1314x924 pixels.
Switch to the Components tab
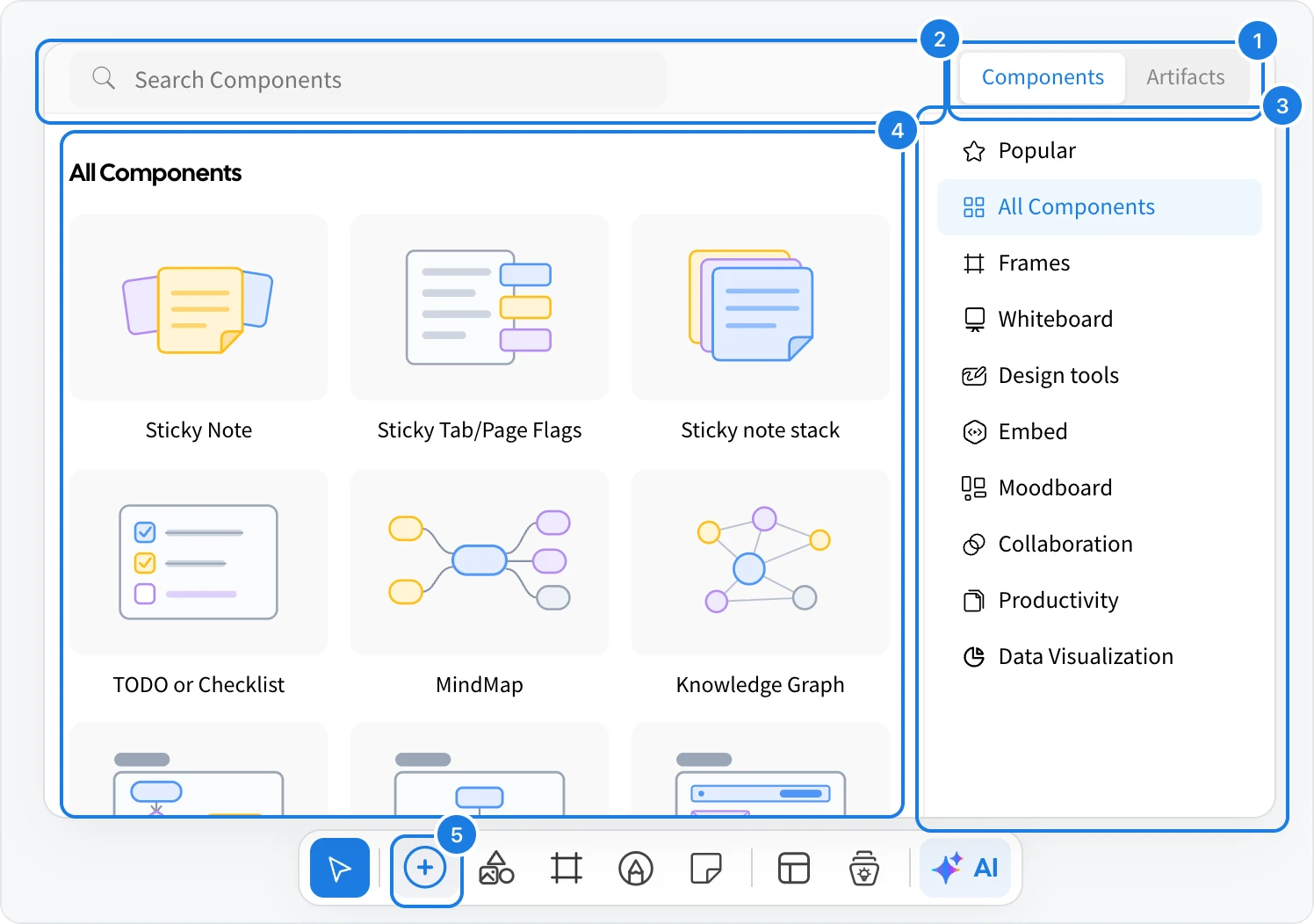point(1043,77)
